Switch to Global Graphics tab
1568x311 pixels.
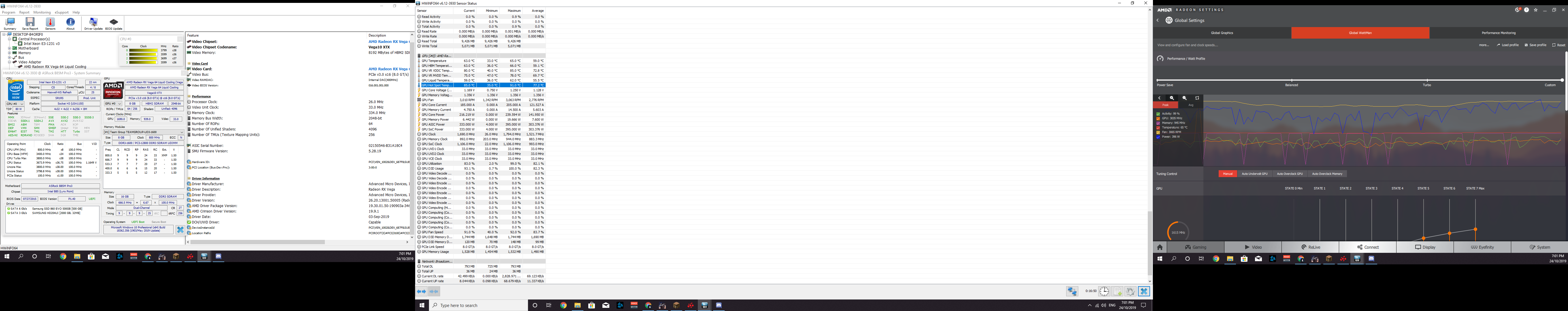(x=1222, y=33)
